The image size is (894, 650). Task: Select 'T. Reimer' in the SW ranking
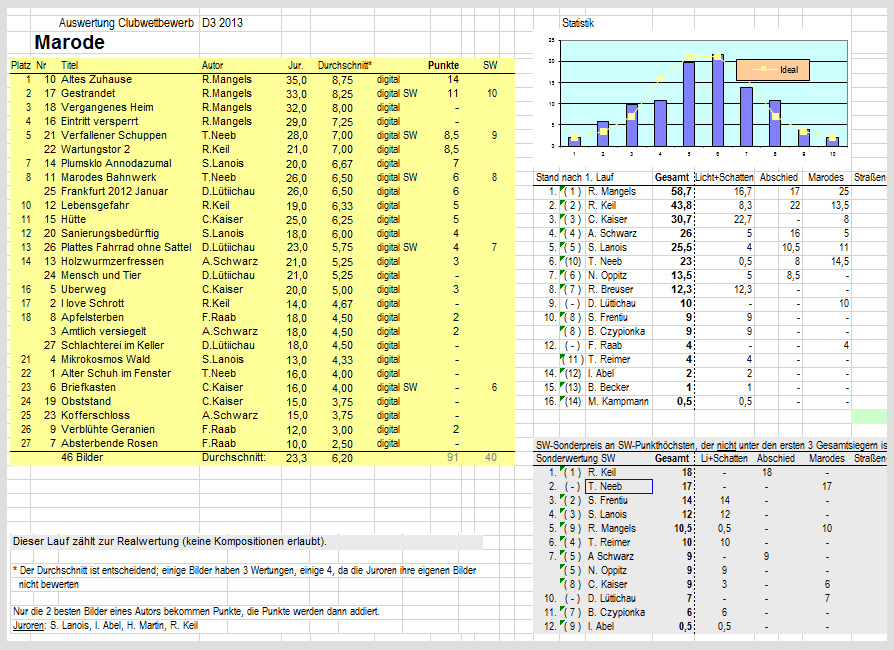tap(610, 542)
